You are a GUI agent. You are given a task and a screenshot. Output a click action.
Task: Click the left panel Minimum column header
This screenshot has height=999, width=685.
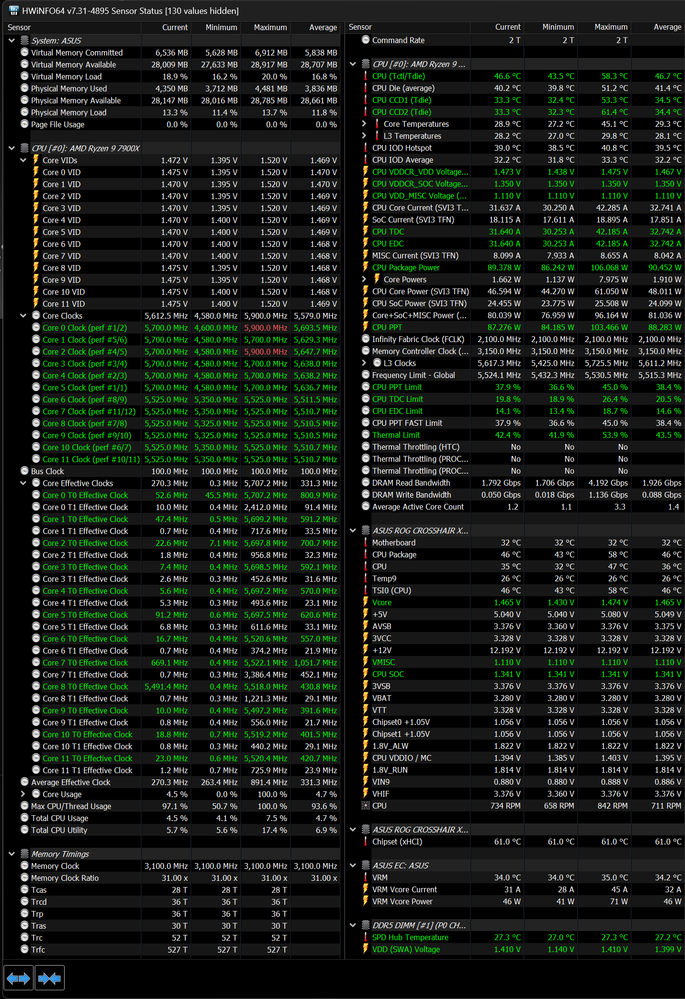[x=215, y=27]
